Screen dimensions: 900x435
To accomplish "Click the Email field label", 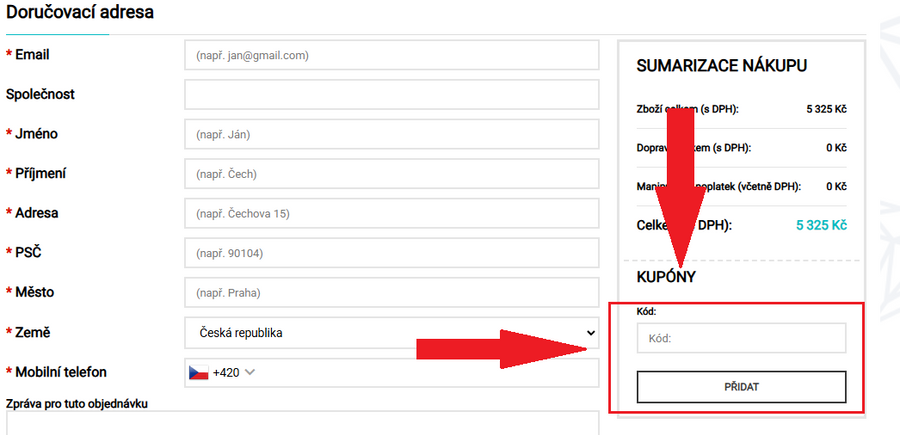I will pos(32,54).
